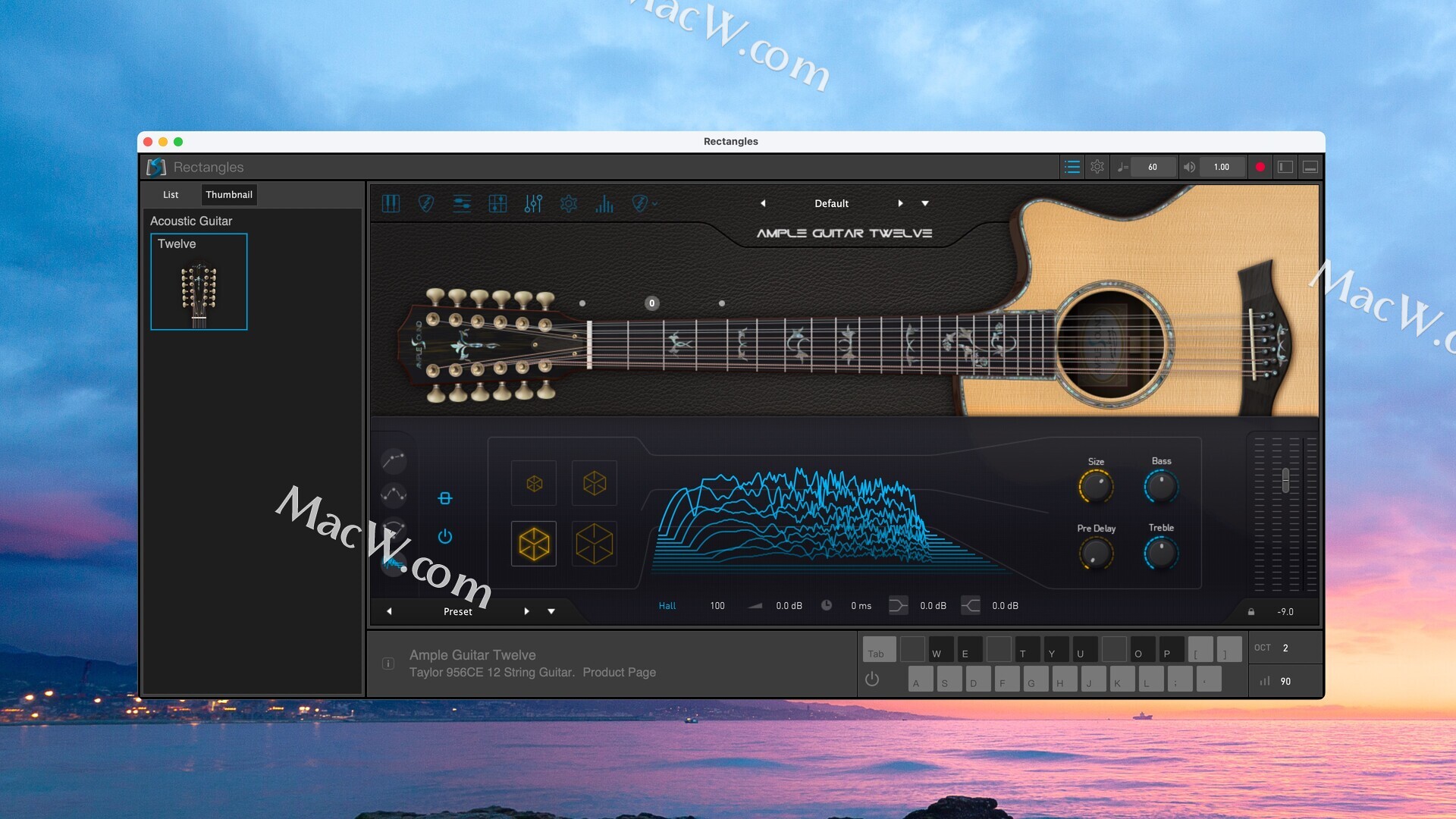Click the capo position marker showing 0
Screen dimensions: 1456x819
tap(651, 303)
